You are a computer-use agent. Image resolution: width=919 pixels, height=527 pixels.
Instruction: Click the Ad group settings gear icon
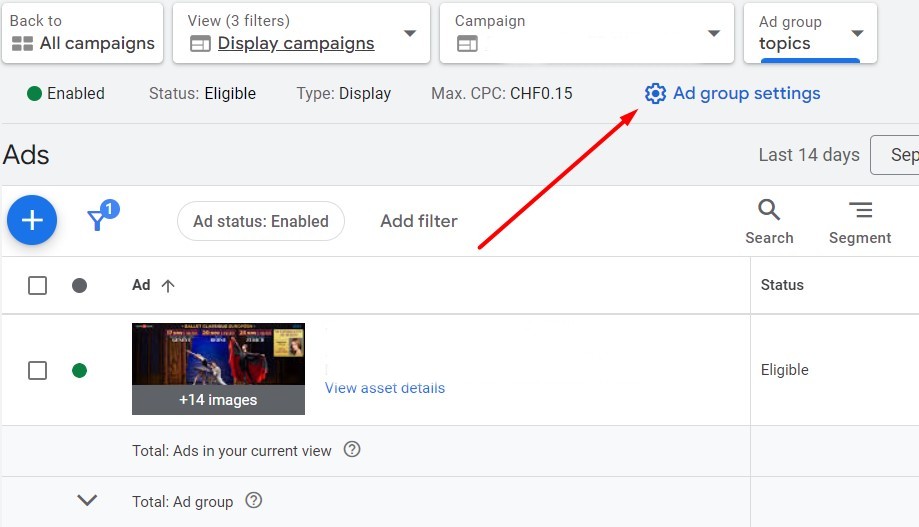tap(655, 94)
